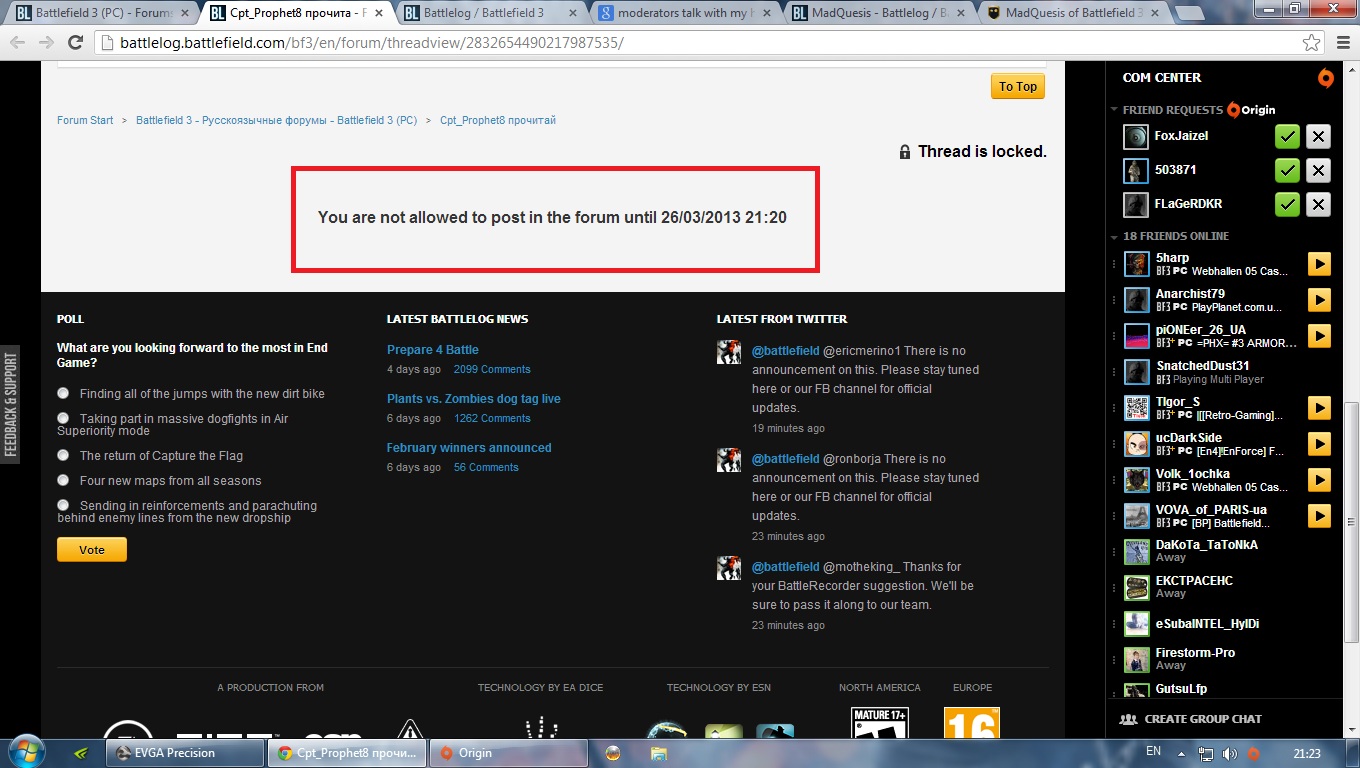Open options handle next to 5harp
This screenshot has width=1360, height=768.
[x=1115, y=264]
